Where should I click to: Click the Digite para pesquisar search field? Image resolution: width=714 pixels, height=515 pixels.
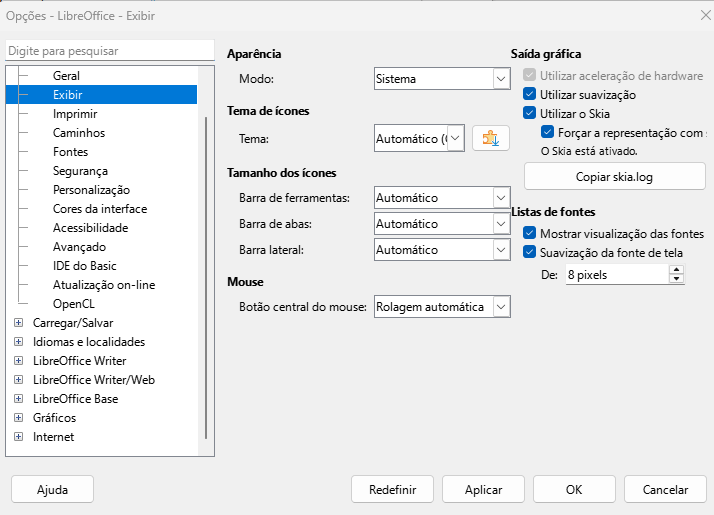point(110,51)
